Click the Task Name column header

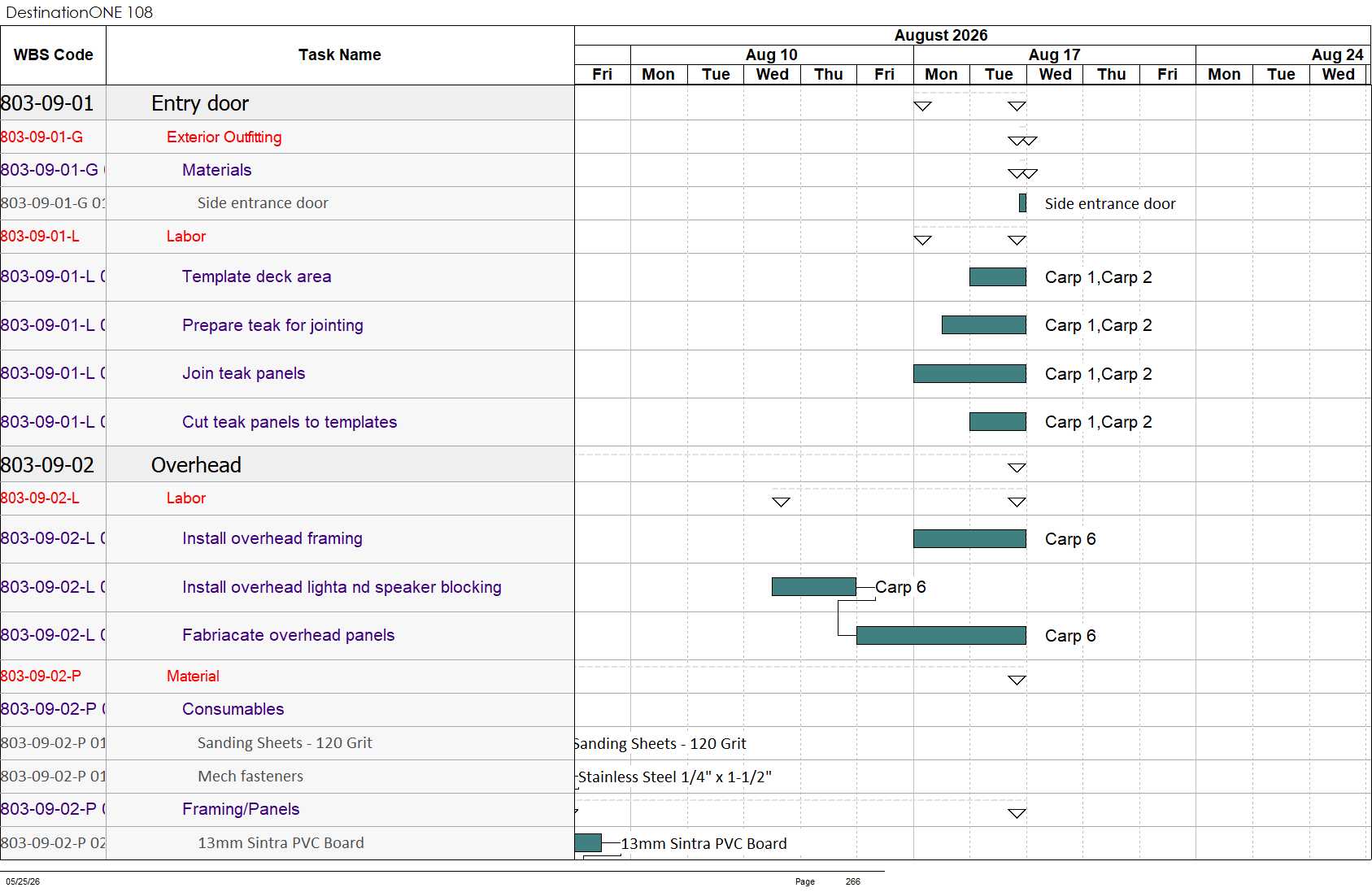pos(340,55)
